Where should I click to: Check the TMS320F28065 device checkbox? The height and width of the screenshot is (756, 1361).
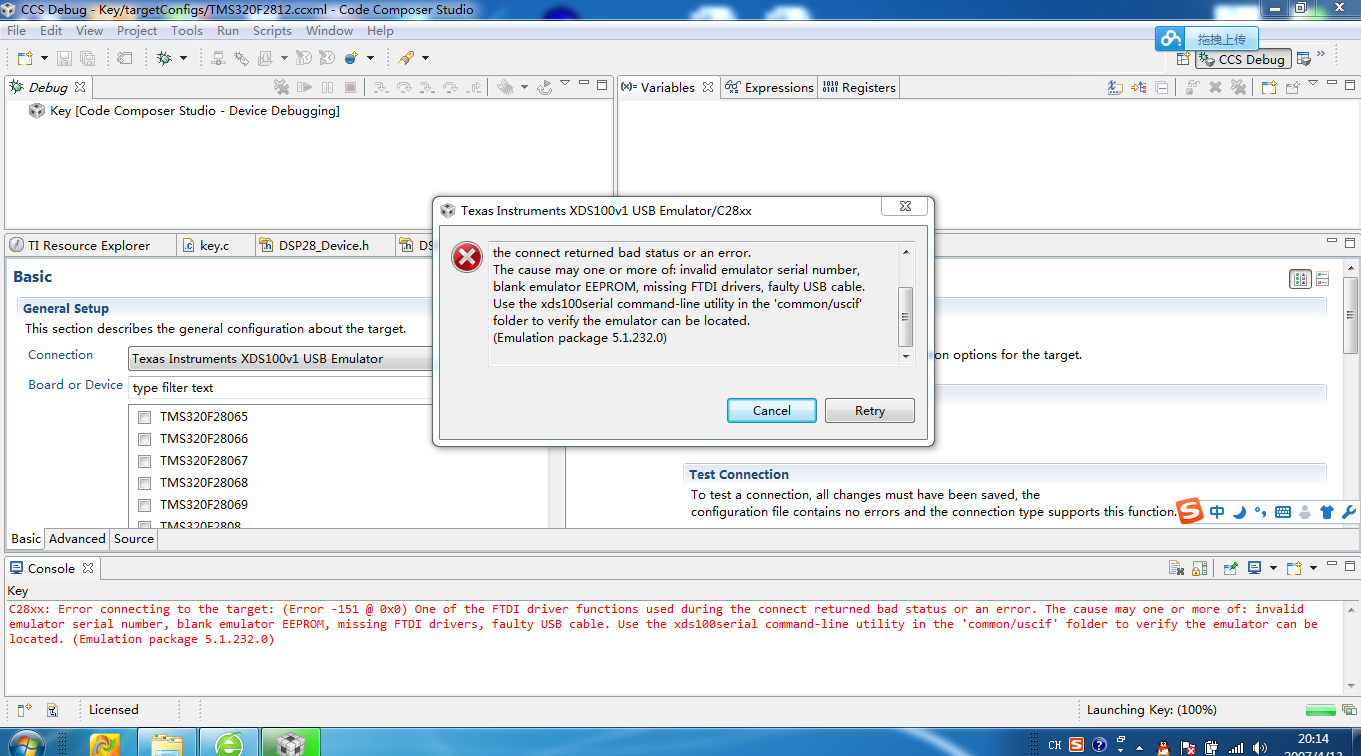pos(144,417)
